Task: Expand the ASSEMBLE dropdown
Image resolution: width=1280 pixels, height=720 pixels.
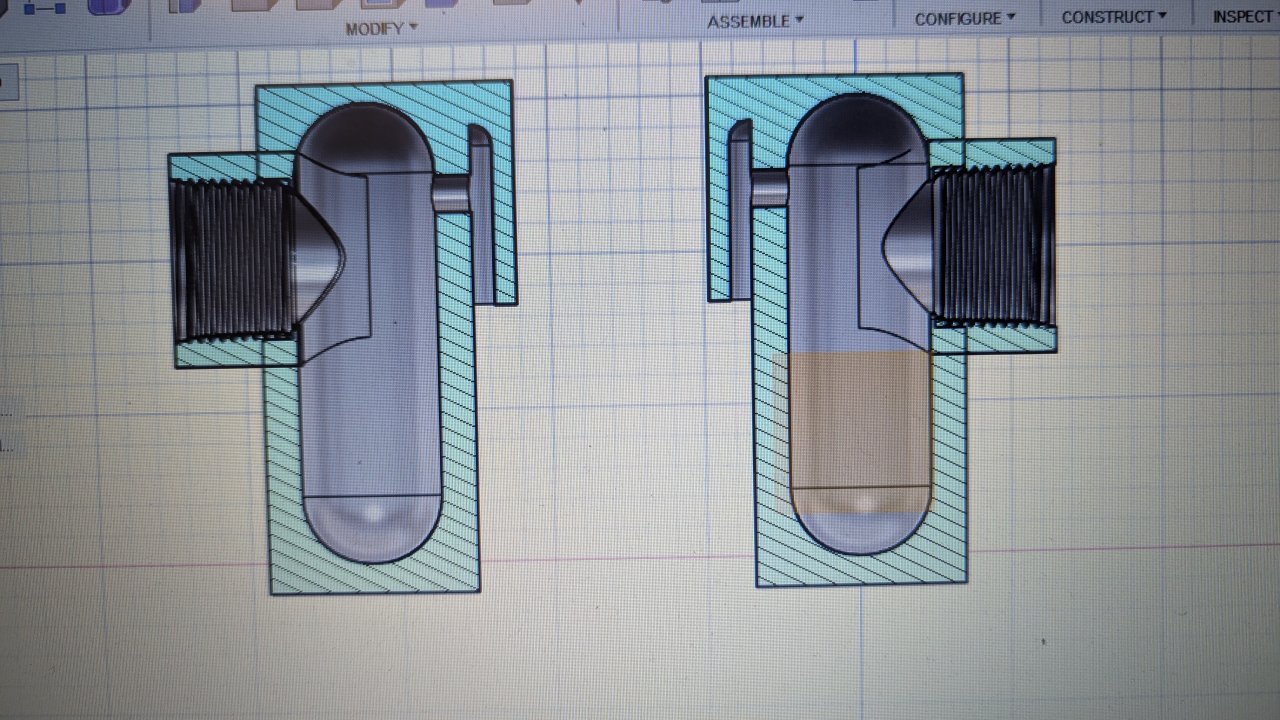Action: 755,21
